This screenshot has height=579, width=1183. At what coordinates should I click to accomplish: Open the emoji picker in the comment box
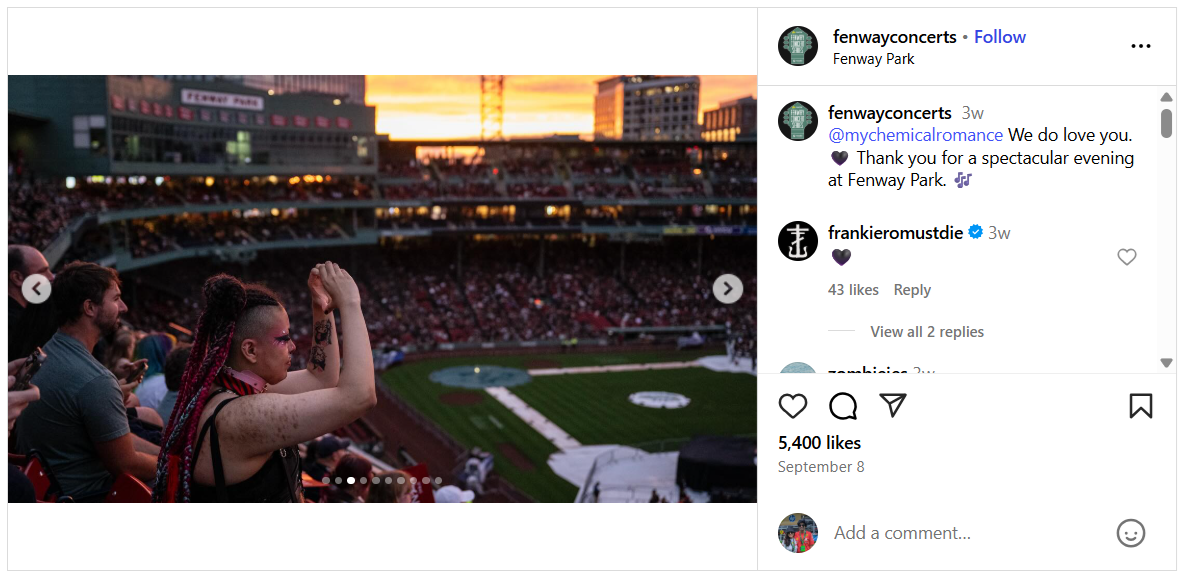pos(1131,533)
